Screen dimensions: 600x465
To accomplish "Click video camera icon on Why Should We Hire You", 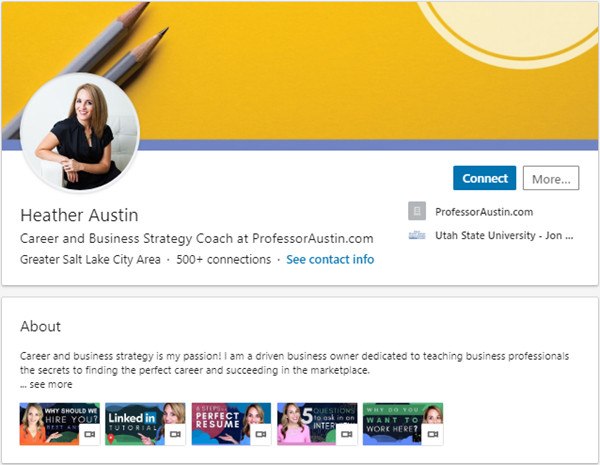I will pos(90,434).
